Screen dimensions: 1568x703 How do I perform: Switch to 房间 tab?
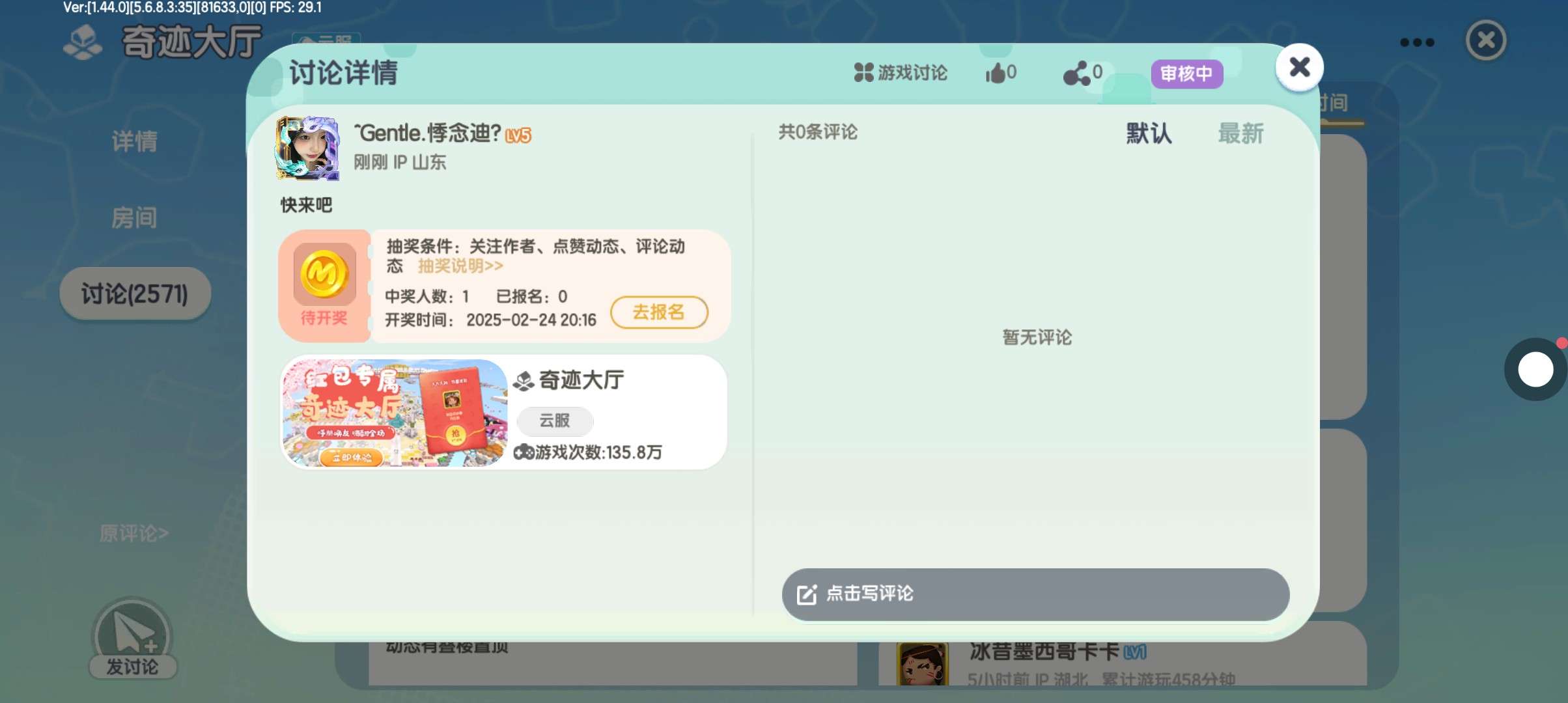point(134,217)
